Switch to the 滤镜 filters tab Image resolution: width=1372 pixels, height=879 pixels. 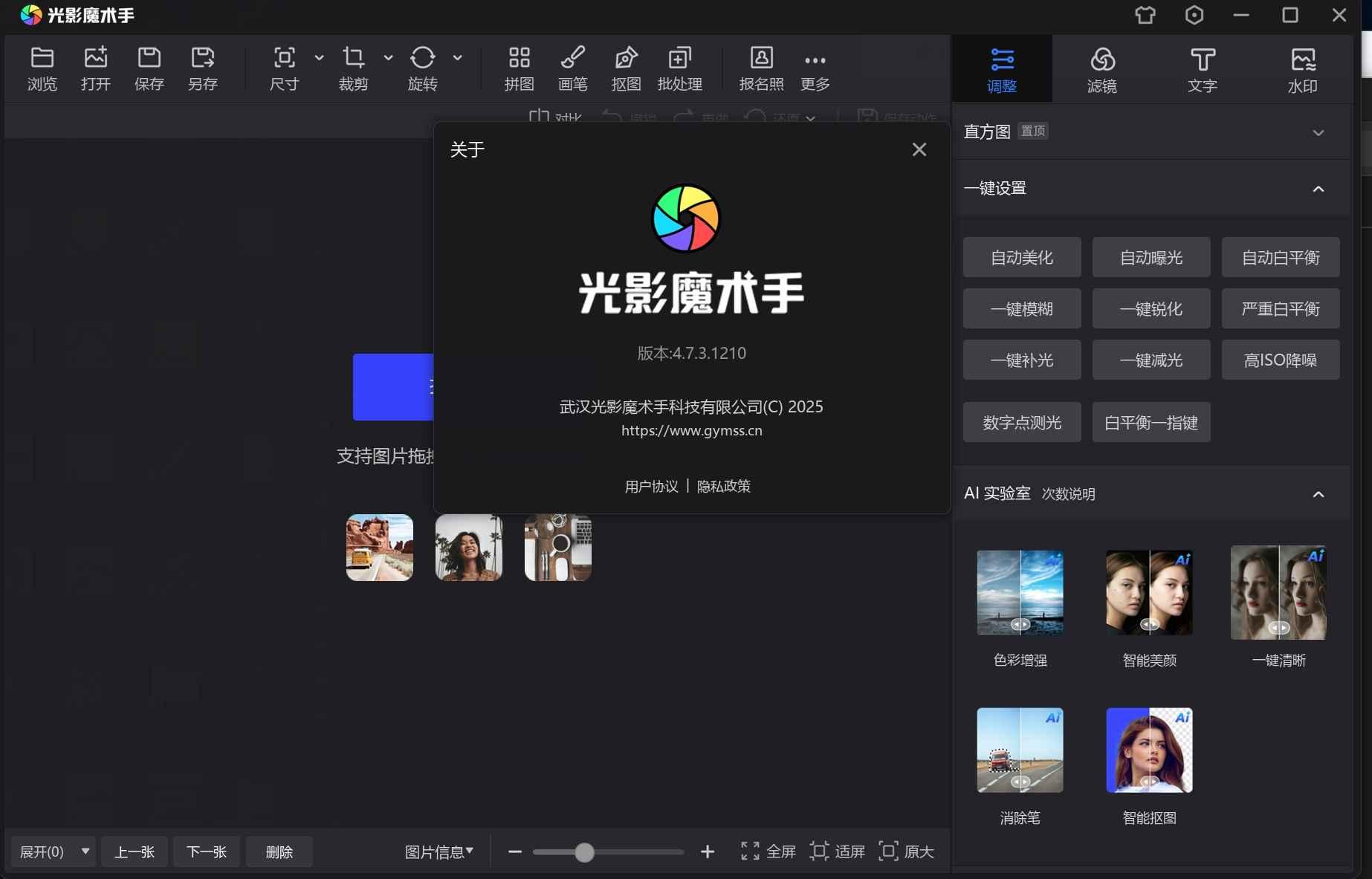coord(1103,68)
